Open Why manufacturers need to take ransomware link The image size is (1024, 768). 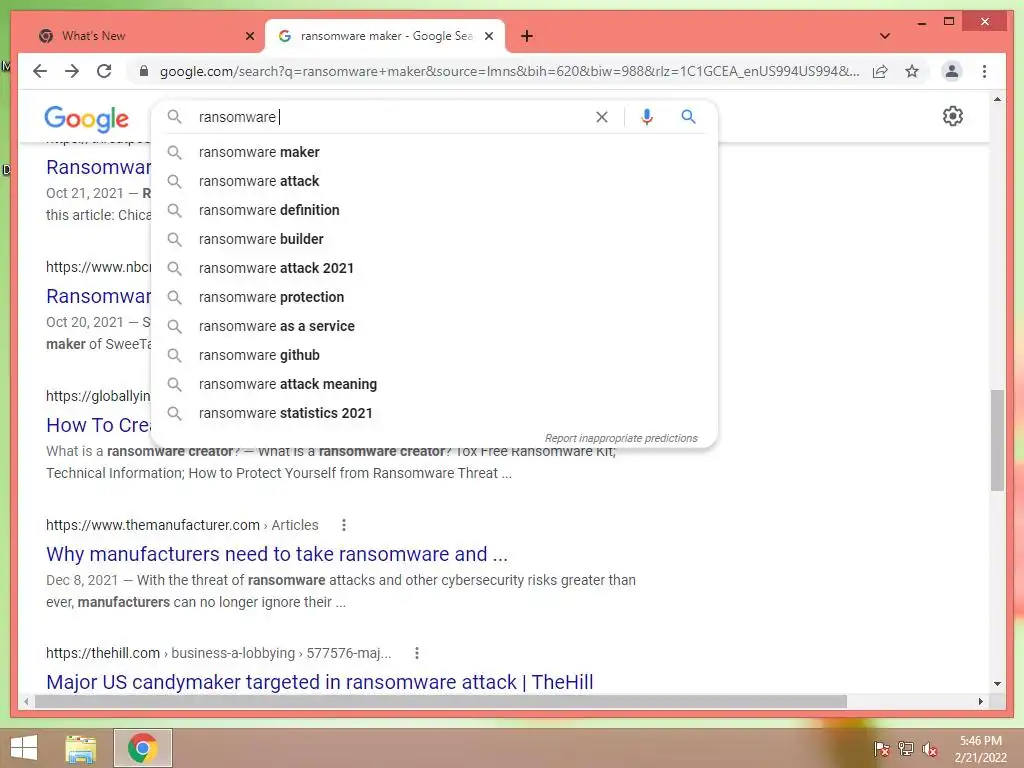tap(276, 554)
